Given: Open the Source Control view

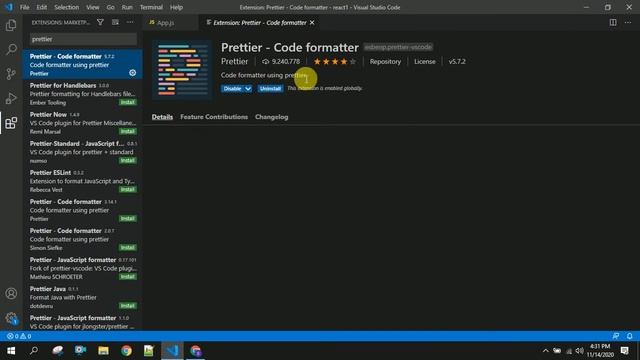Looking at the screenshot, I should [x=11, y=74].
